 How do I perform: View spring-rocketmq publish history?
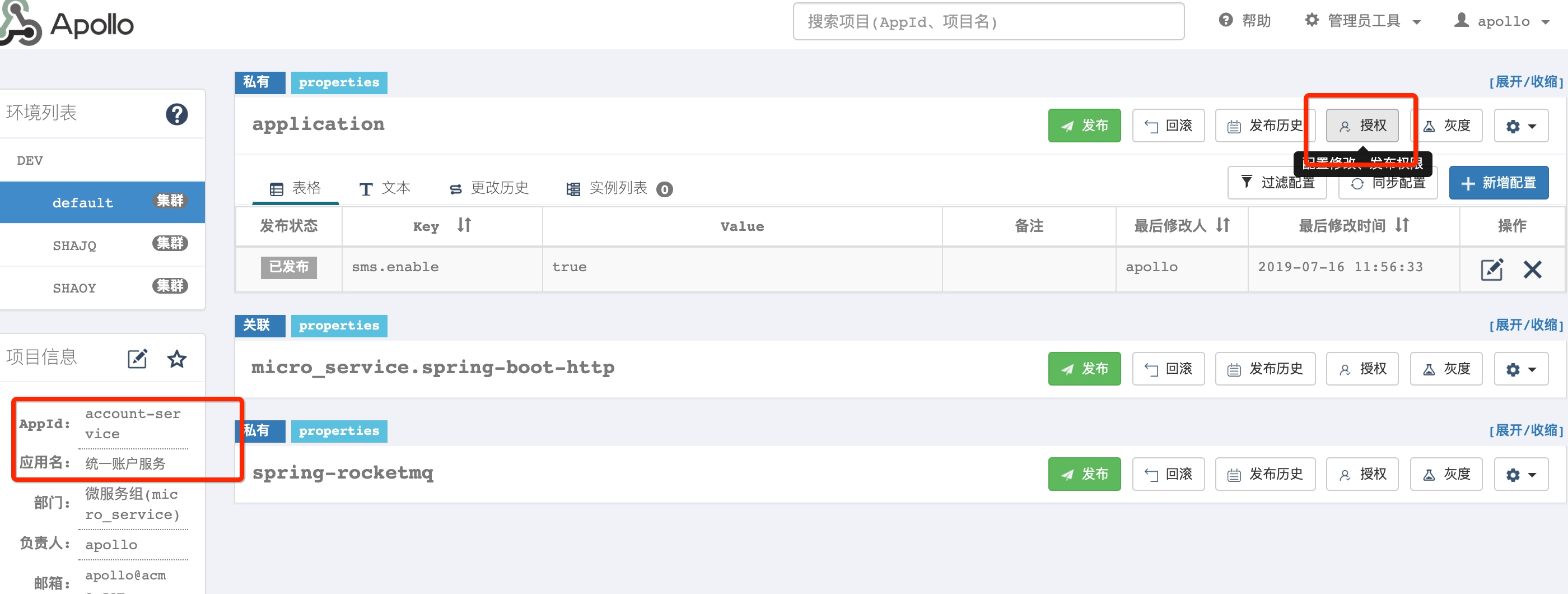point(1265,474)
